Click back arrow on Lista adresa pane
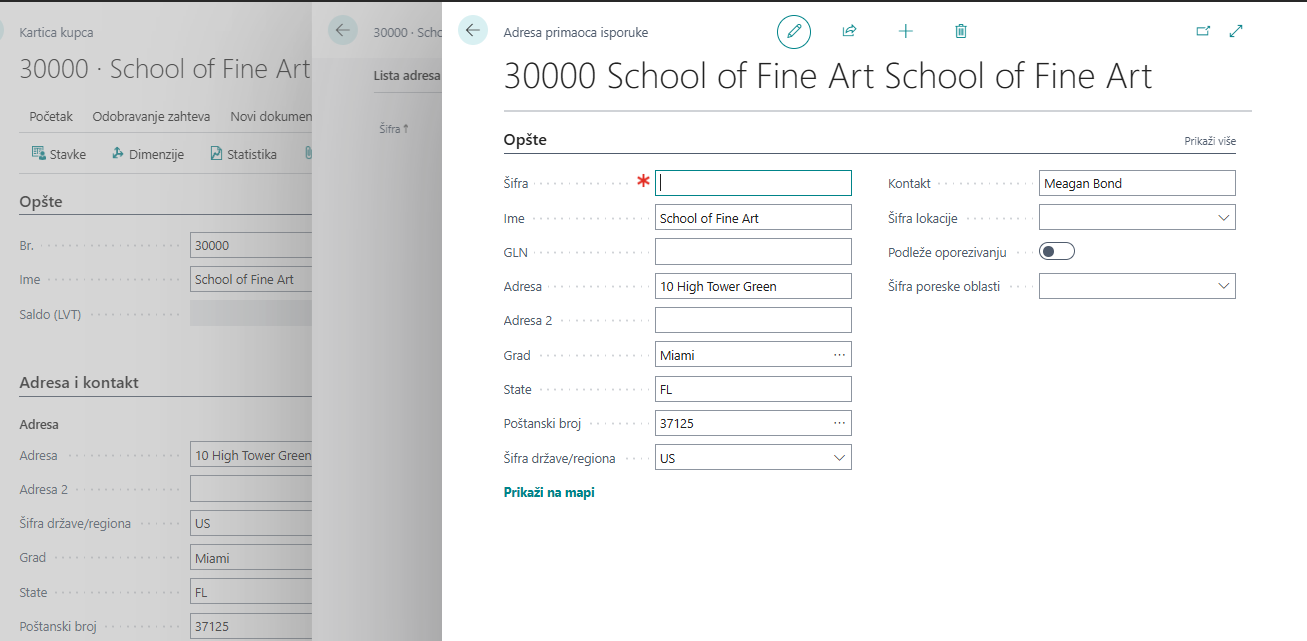The image size is (1307, 641). 343,31
